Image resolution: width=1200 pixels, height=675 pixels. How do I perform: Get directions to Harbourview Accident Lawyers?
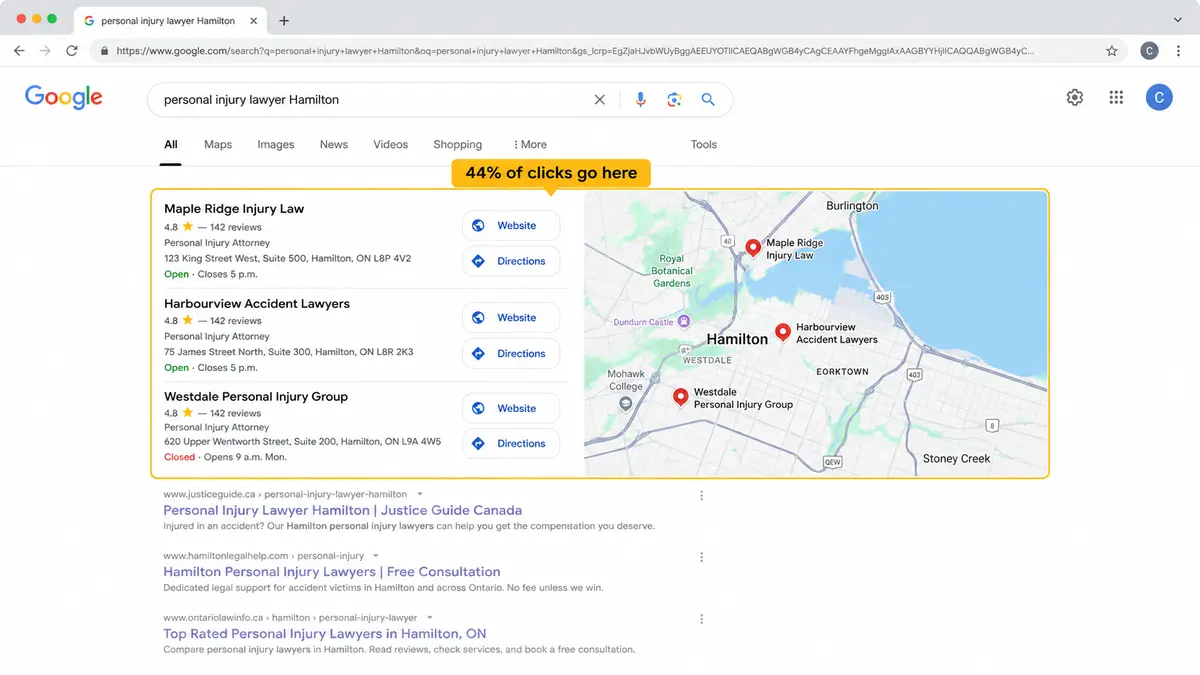pos(511,353)
